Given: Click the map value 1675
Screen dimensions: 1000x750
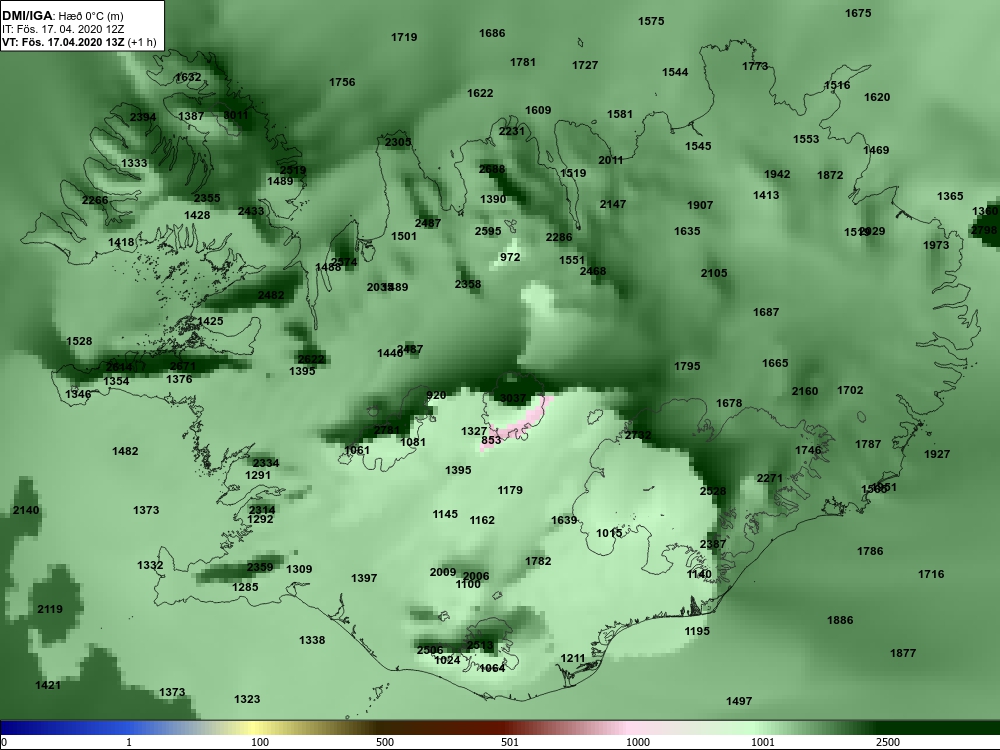Looking at the screenshot, I should point(858,13).
